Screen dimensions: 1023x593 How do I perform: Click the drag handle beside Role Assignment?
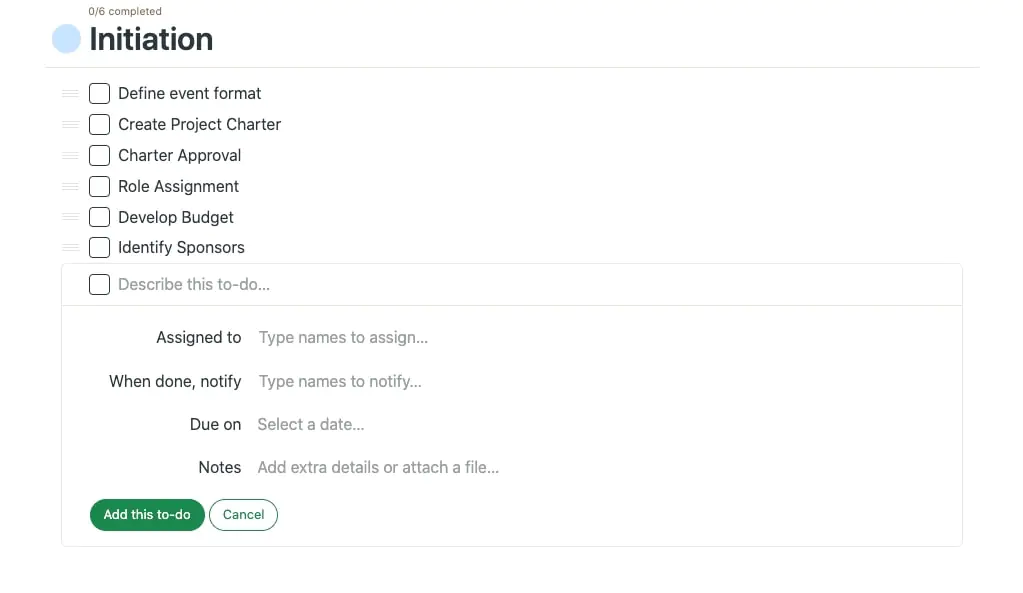tap(69, 186)
